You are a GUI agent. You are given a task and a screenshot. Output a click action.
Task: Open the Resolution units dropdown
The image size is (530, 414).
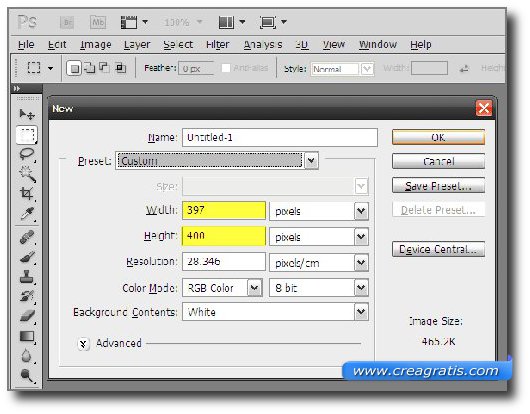[x=319, y=263]
